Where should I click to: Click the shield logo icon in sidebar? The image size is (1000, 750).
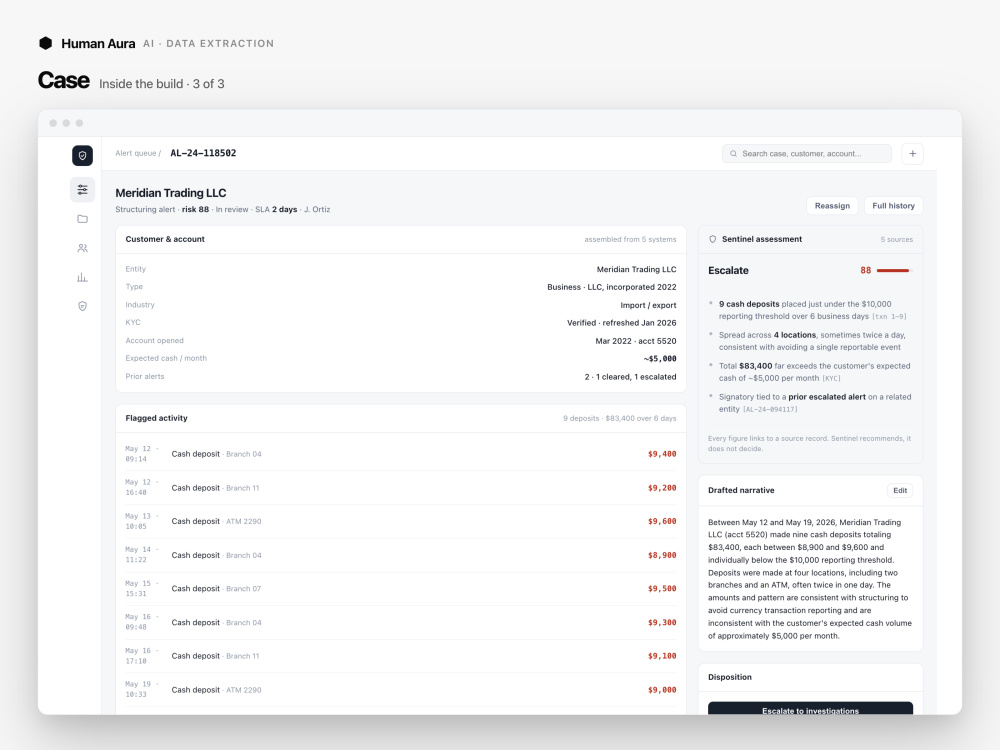tap(82, 156)
